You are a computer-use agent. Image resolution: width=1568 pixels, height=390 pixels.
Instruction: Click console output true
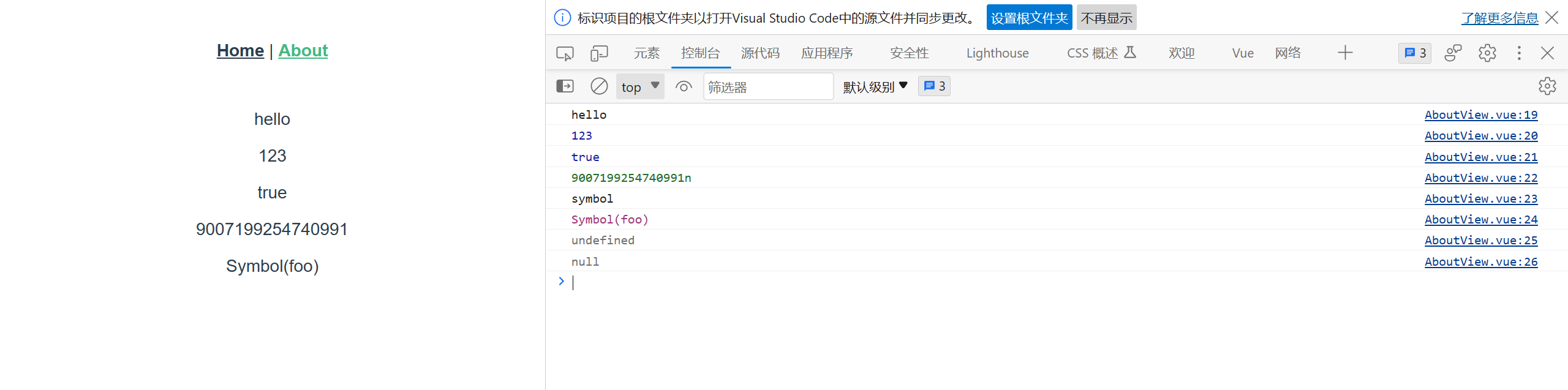pyautogui.click(x=585, y=157)
